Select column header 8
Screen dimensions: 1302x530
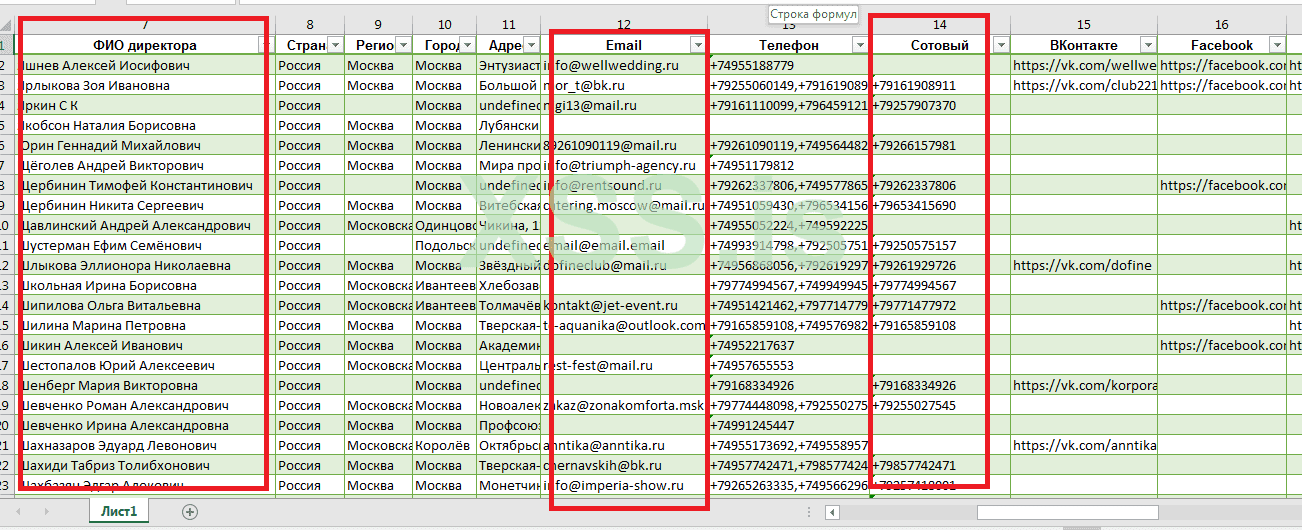coord(309,24)
